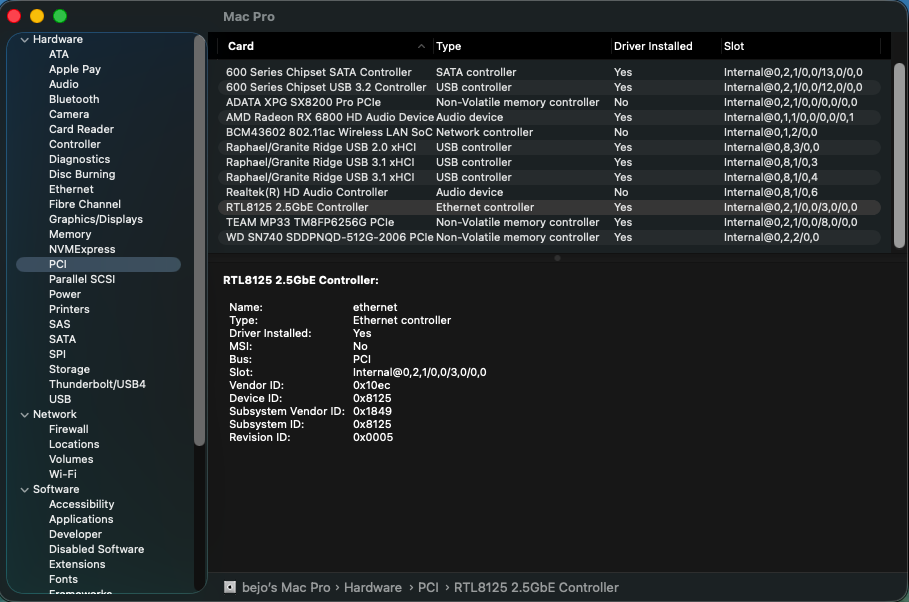Open USB in the sidebar

(60, 400)
